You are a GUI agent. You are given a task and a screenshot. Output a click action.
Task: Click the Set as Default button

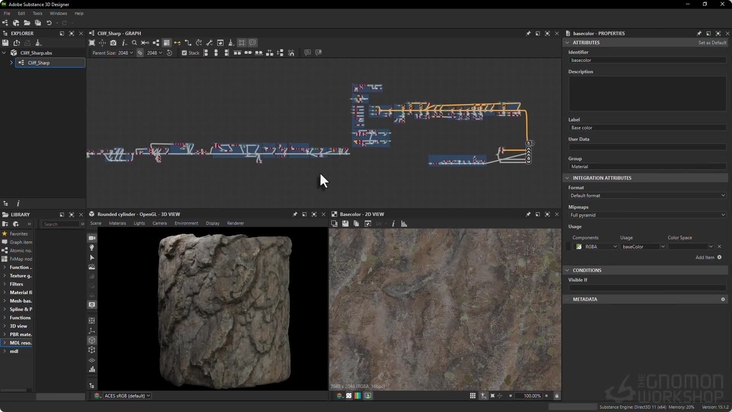712,42
